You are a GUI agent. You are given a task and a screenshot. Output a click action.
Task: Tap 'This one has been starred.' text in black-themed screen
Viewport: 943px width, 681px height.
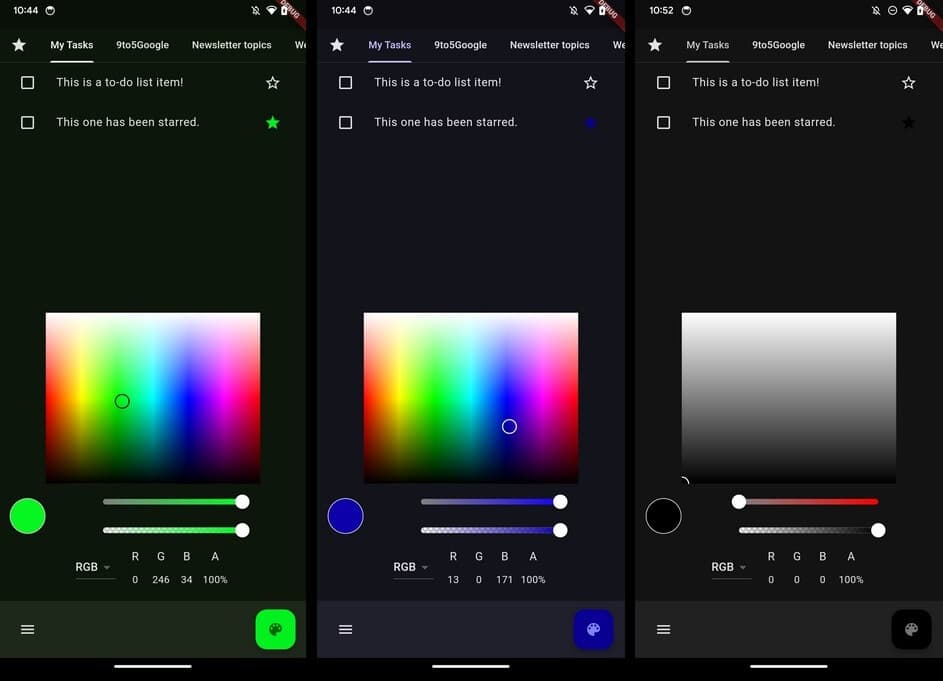point(763,122)
